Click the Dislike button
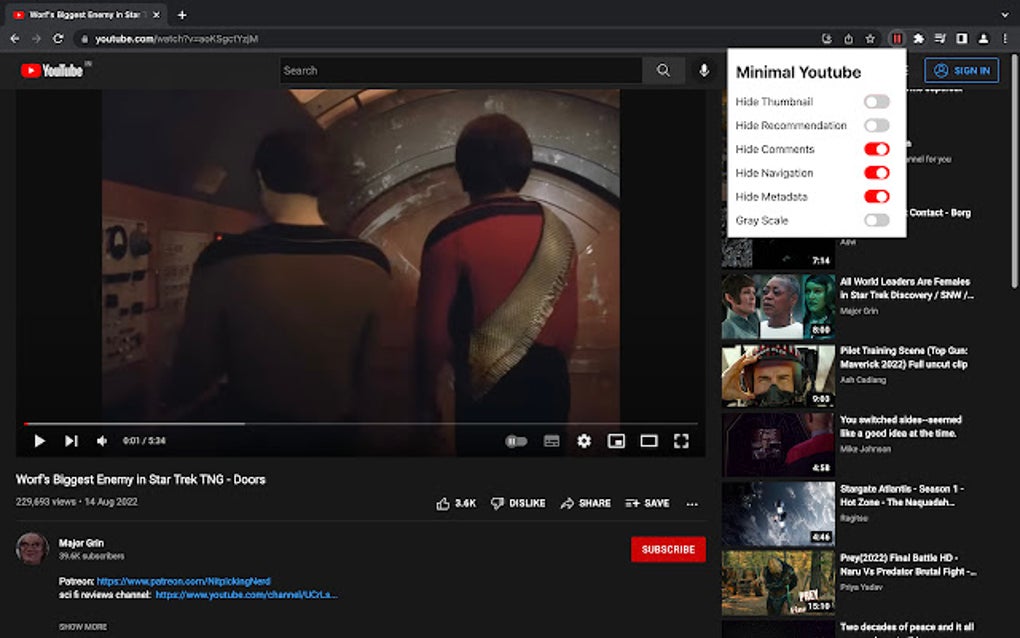 518,503
